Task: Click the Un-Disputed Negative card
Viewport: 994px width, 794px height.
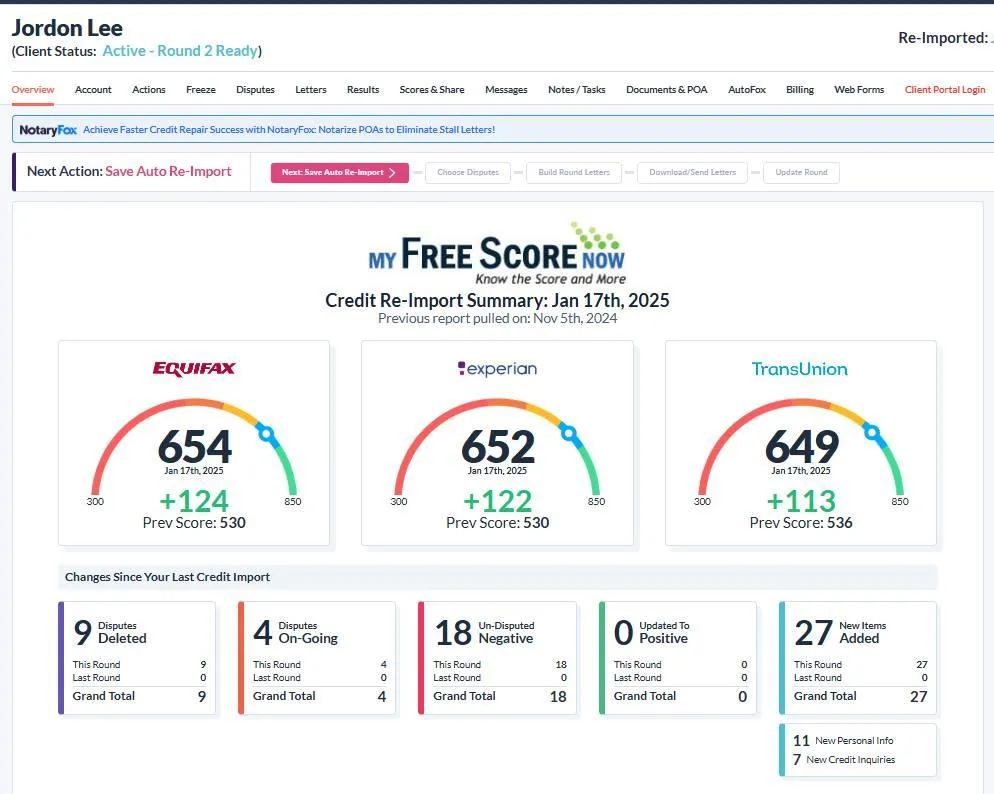Action: pos(498,658)
